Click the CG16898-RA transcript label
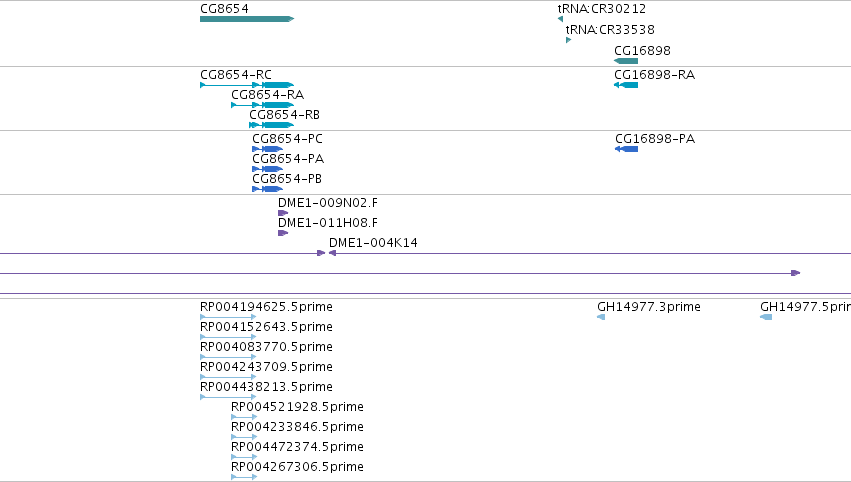The height and width of the screenshot is (482, 851). pyautogui.click(x=655, y=74)
